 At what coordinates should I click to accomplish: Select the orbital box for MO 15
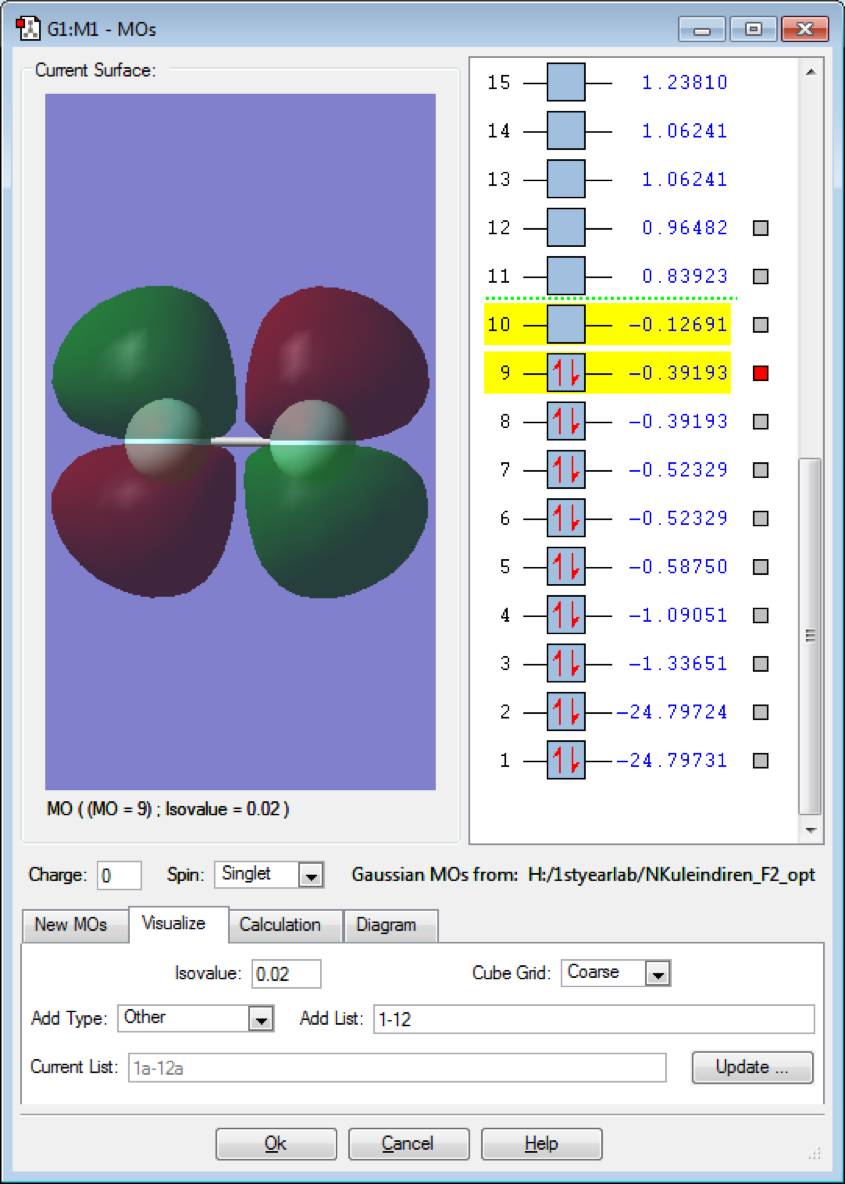[x=566, y=82]
